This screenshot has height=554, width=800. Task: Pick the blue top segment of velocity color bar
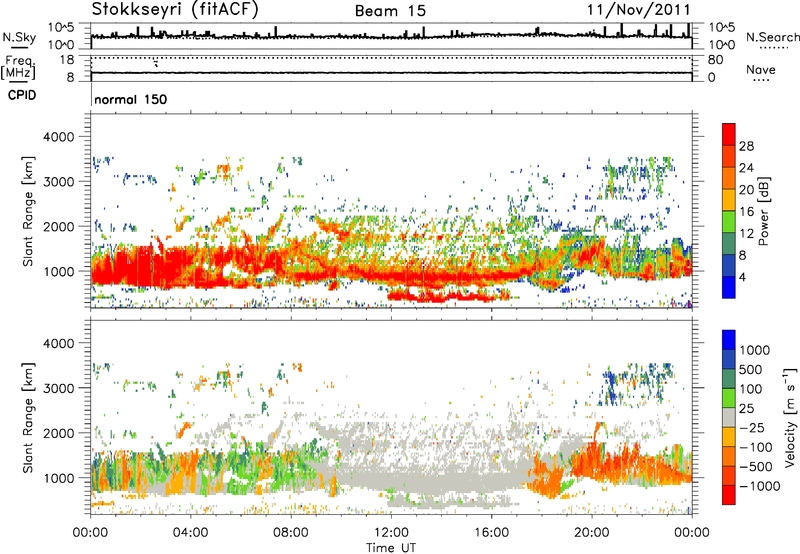pyautogui.click(x=729, y=340)
